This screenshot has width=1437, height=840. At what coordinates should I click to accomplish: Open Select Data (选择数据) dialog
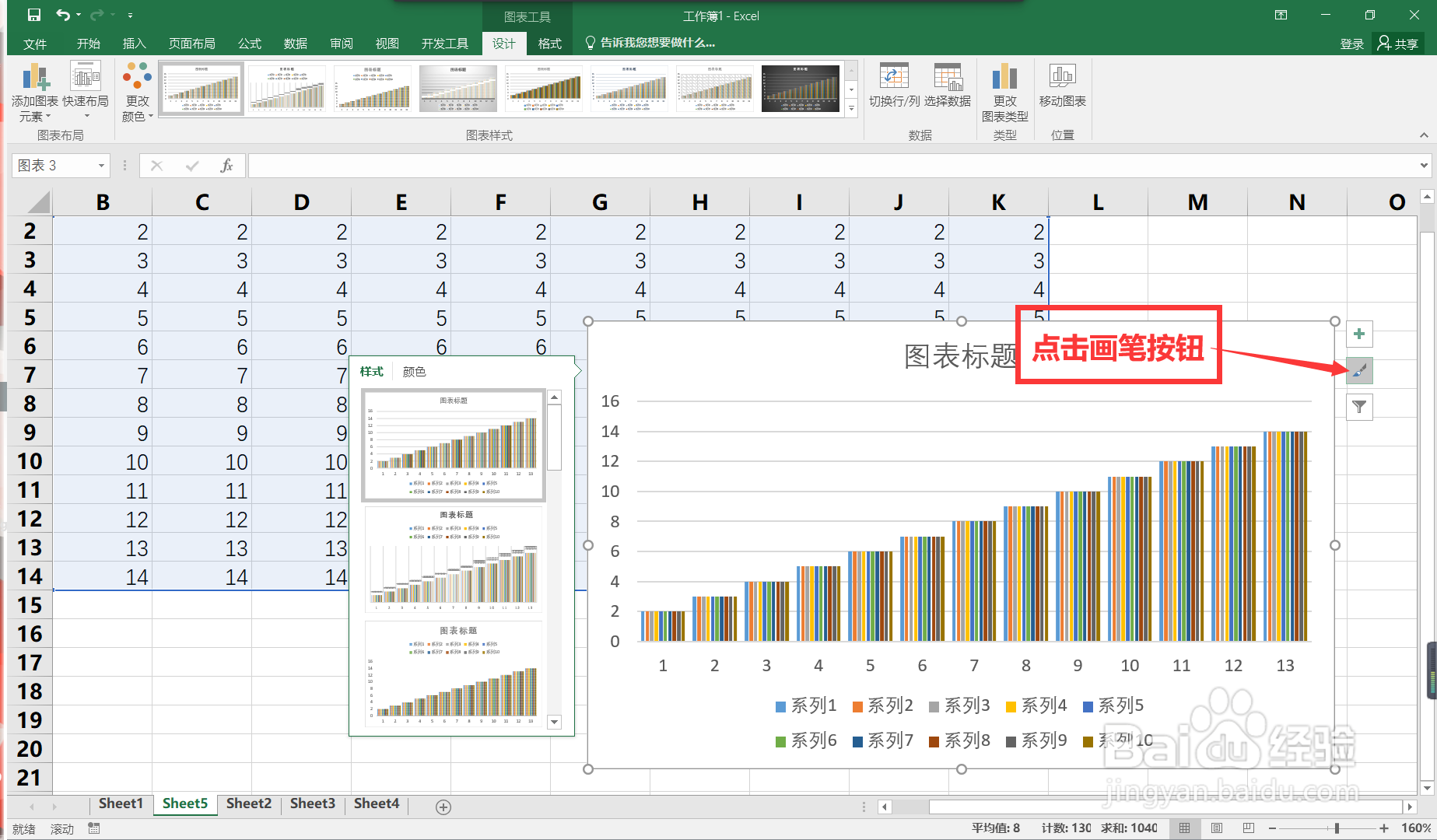(x=948, y=86)
